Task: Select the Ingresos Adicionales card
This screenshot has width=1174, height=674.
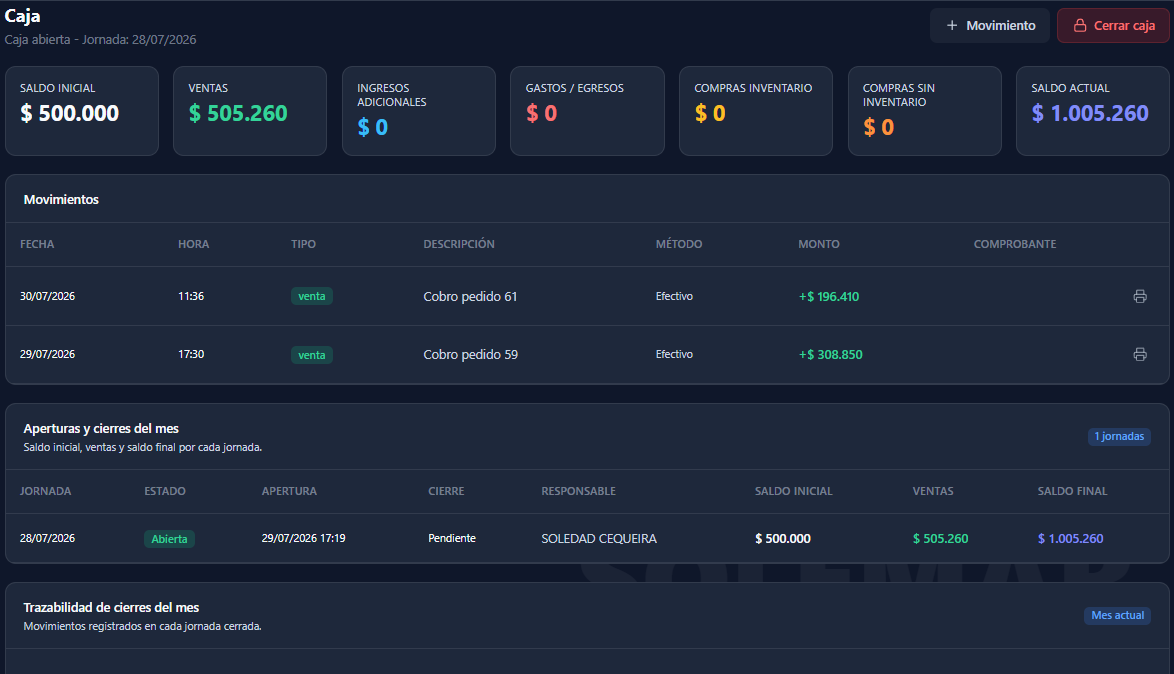Action: (419, 111)
